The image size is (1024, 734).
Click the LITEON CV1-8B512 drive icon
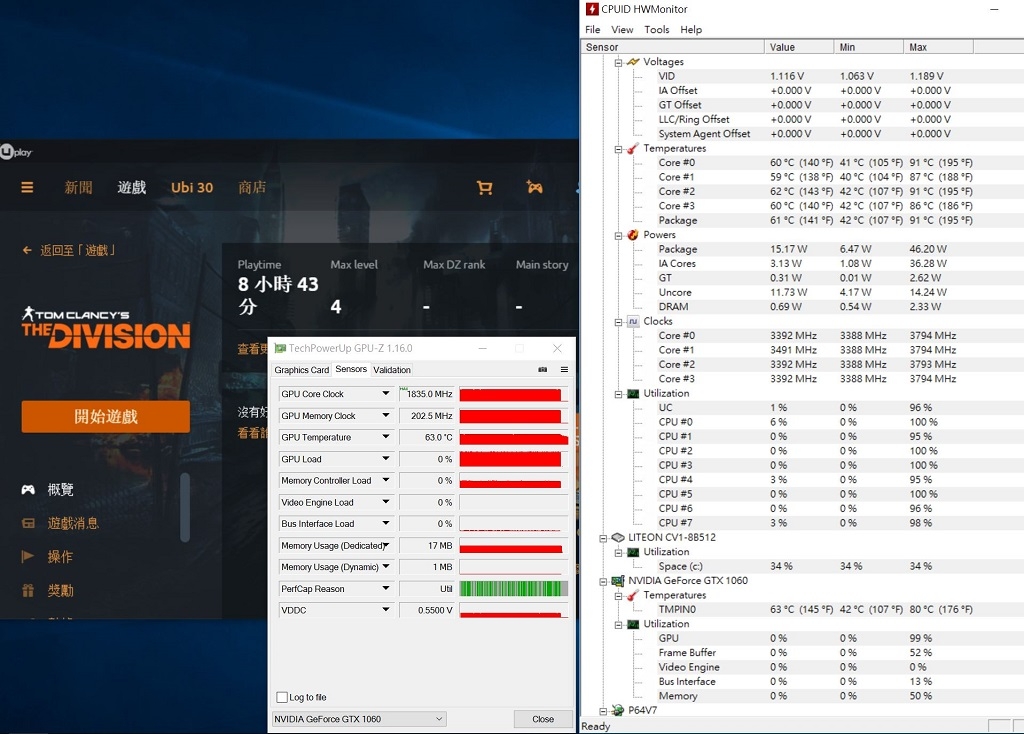pos(618,537)
